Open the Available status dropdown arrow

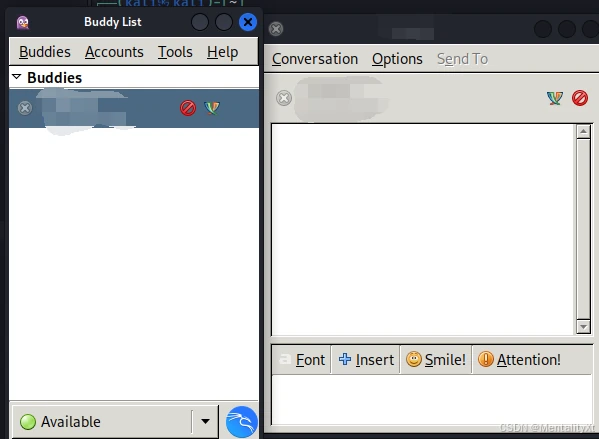[206, 421]
